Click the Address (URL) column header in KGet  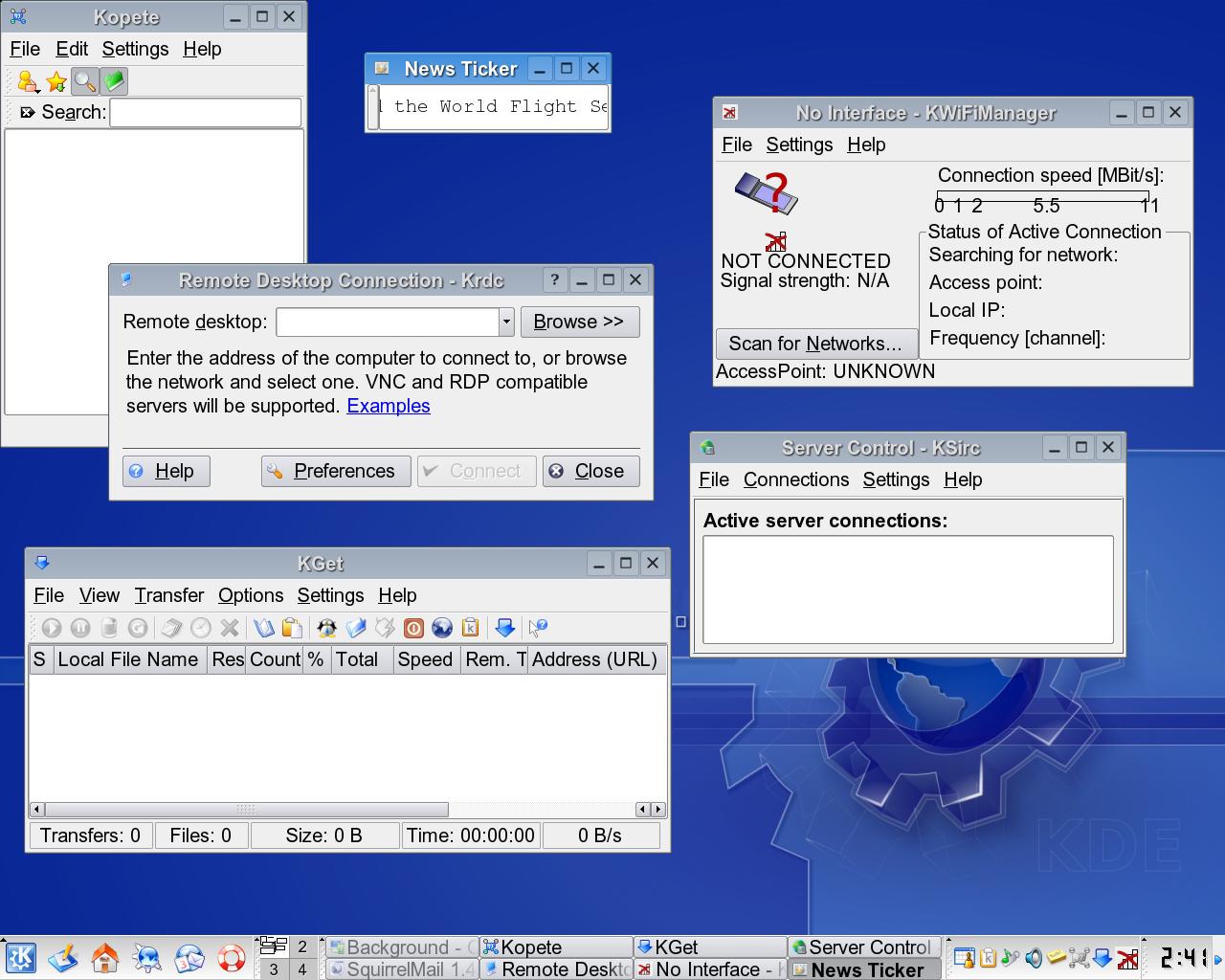595,659
